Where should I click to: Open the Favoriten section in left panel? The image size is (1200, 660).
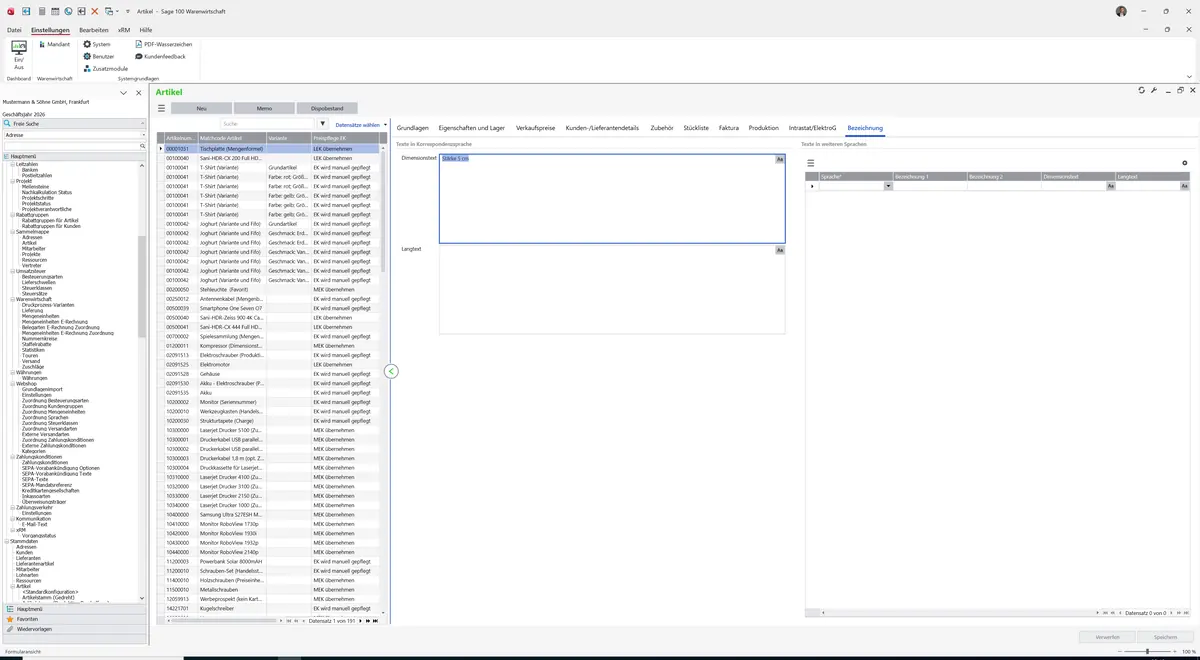tap(74, 619)
